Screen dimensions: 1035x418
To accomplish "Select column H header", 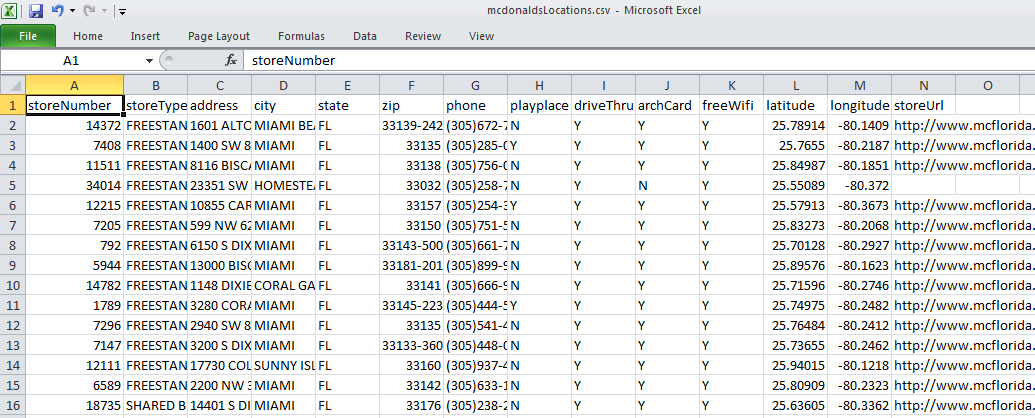I will coord(540,85).
